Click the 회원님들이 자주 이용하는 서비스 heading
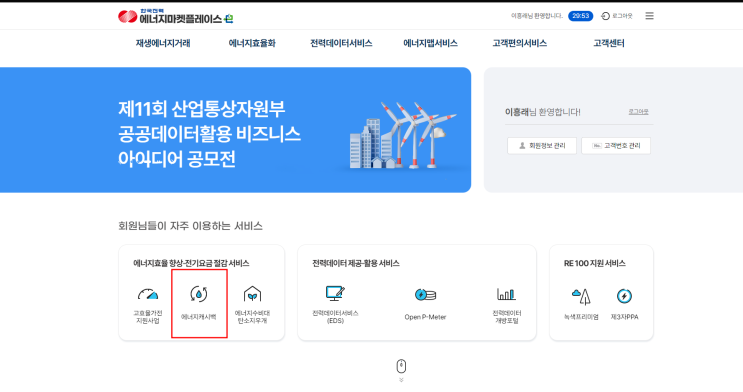 tap(190, 226)
